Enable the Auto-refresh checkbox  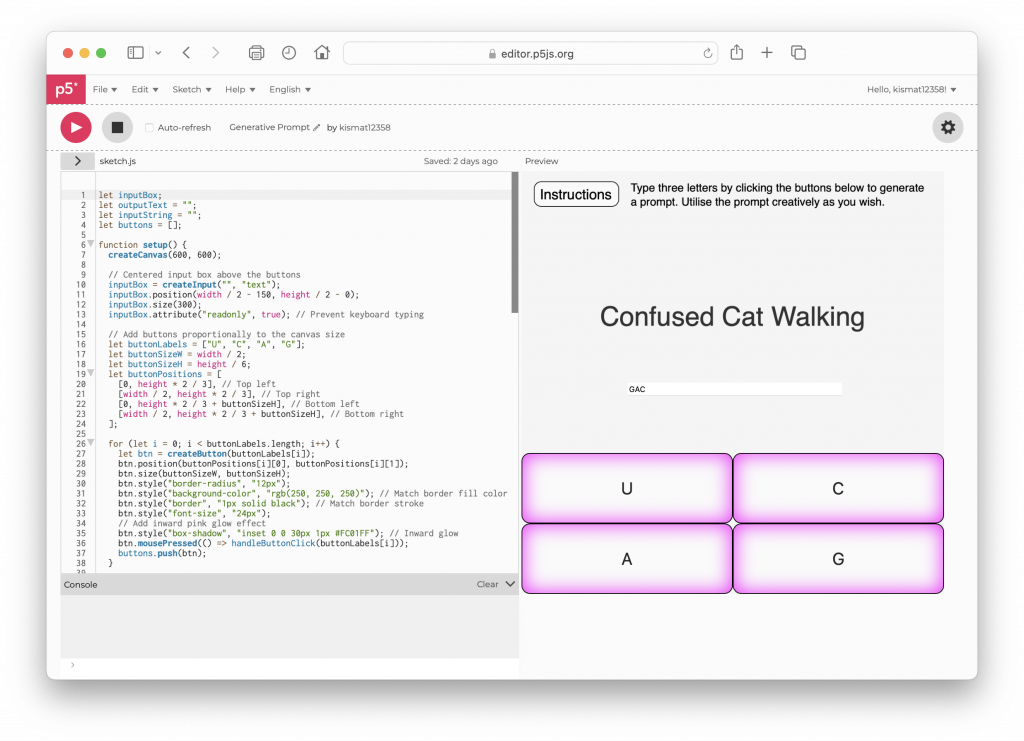pyautogui.click(x=150, y=128)
